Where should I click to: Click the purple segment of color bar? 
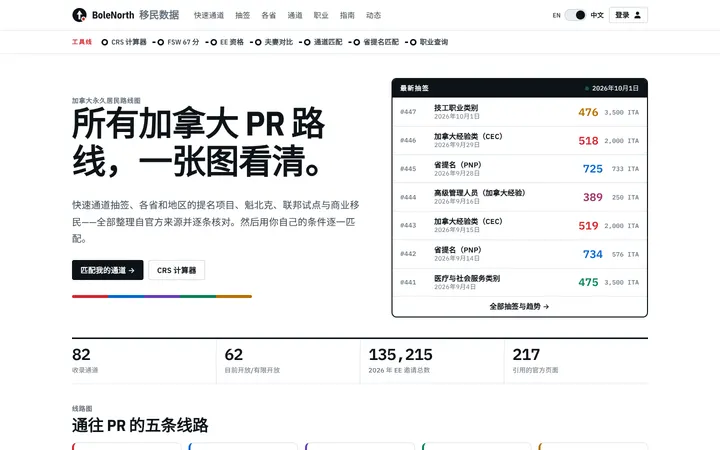(x=162, y=297)
